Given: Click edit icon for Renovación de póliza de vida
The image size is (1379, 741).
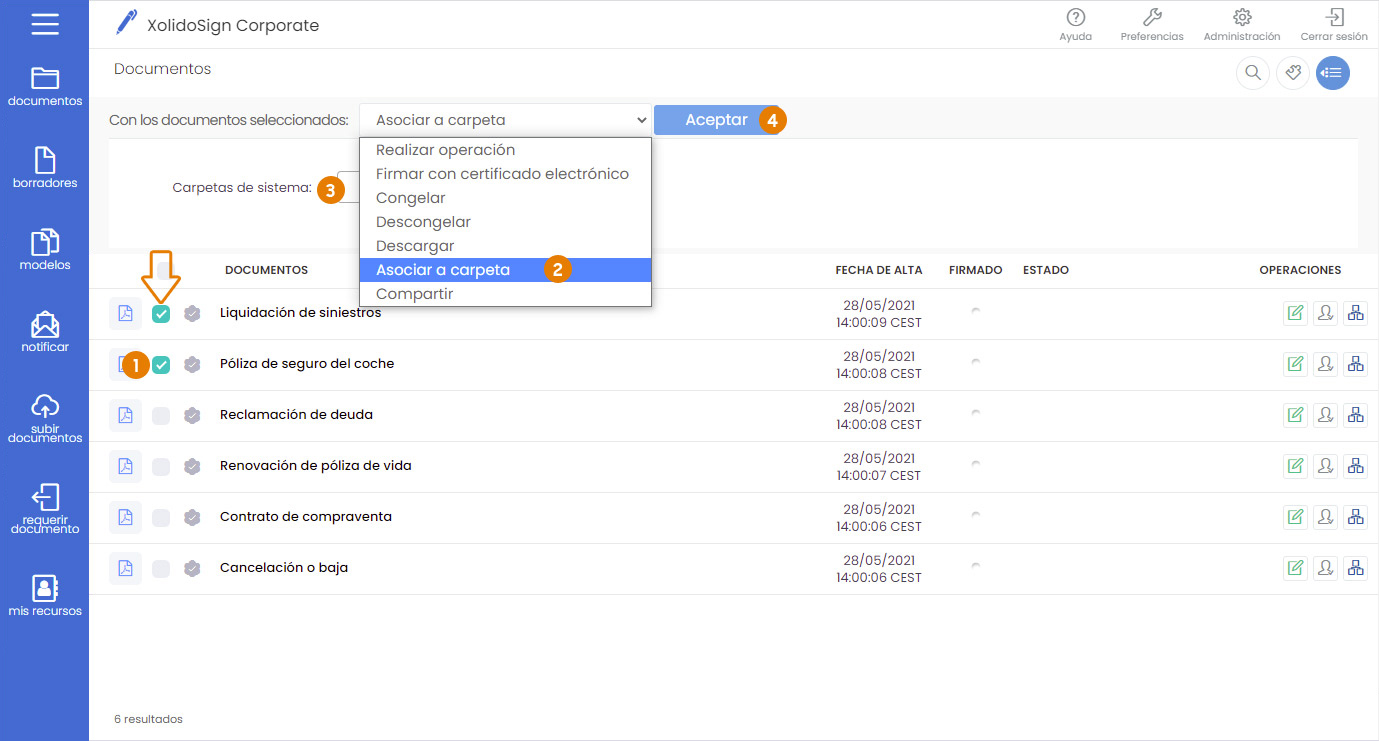Looking at the screenshot, I should 1295,466.
